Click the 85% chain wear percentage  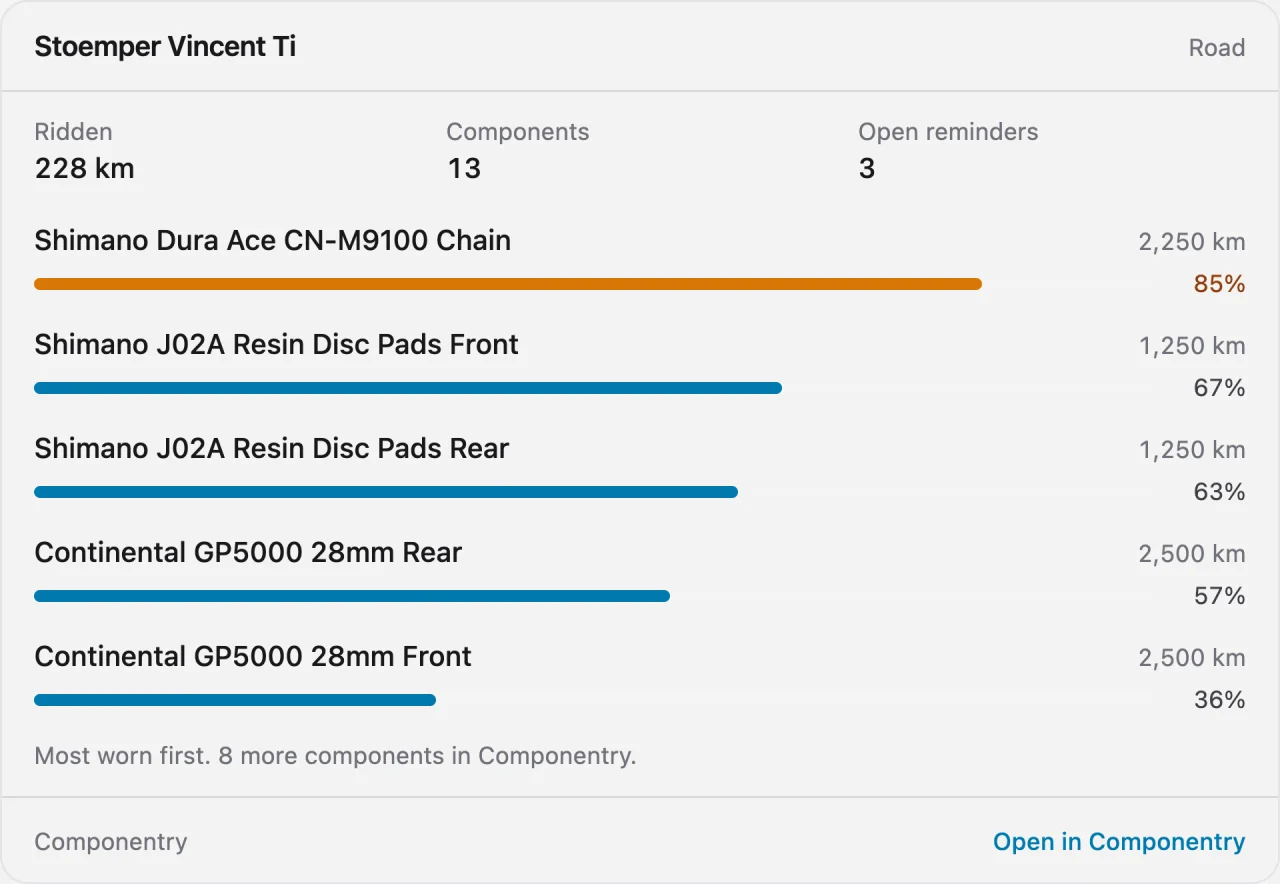click(x=1219, y=284)
